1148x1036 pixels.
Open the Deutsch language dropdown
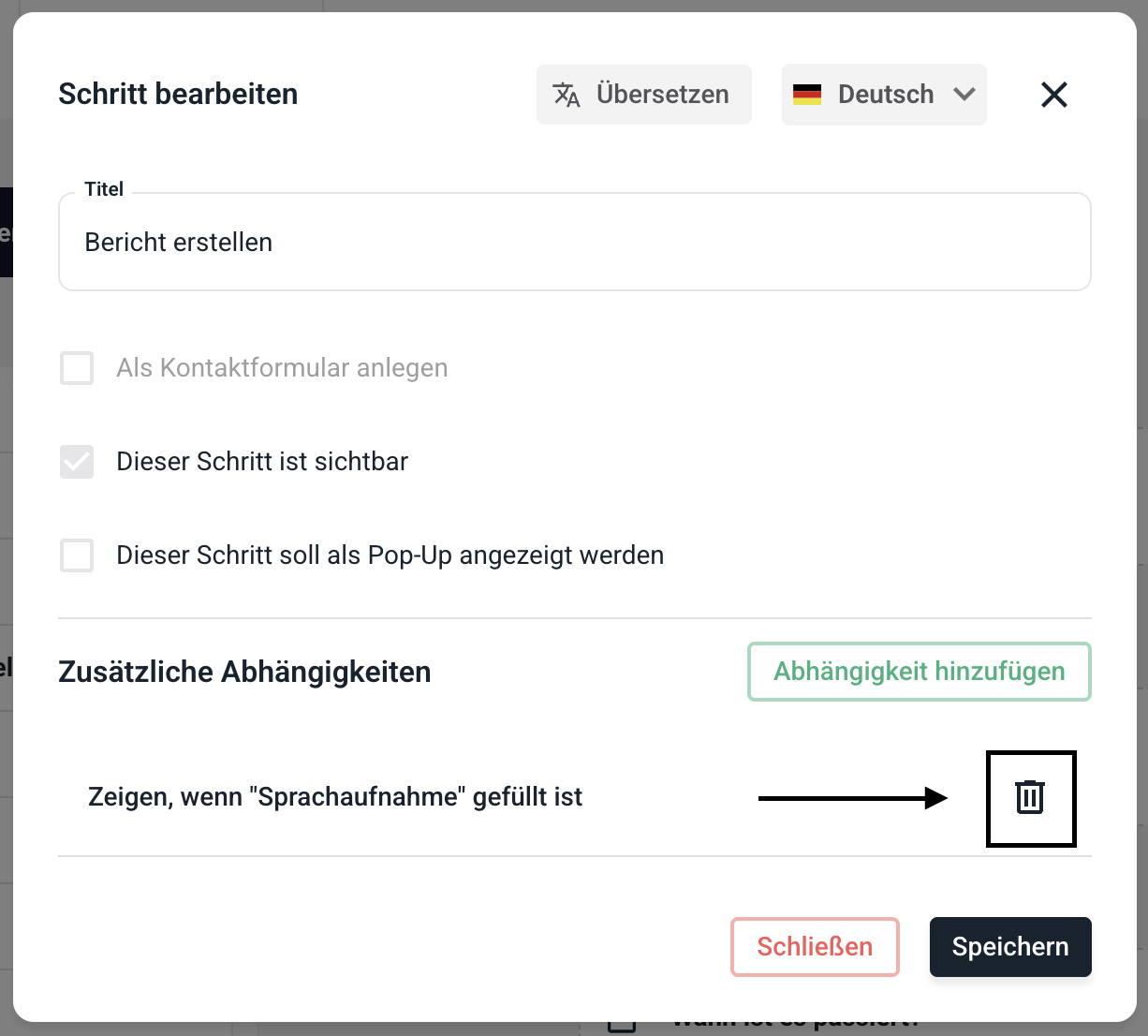884,95
